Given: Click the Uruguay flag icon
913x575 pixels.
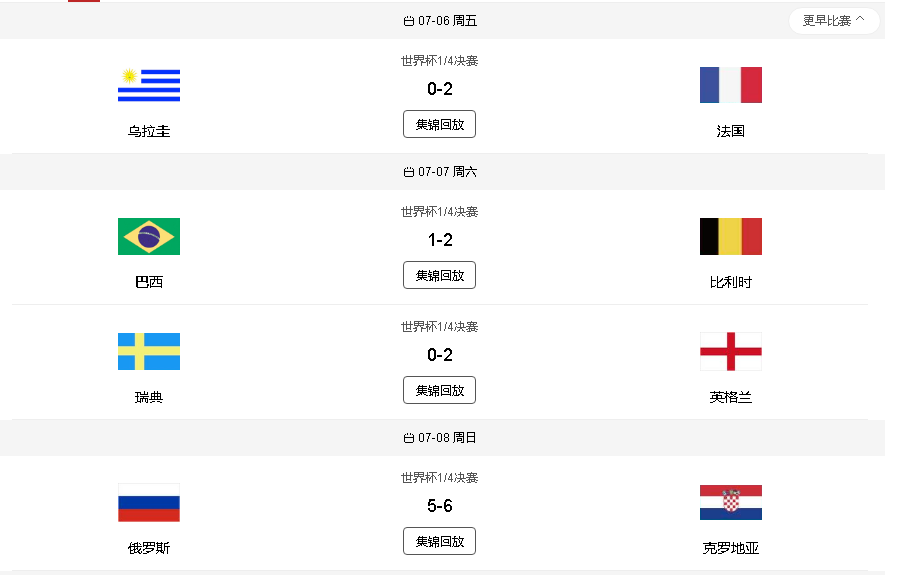Looking at the screenshot, I should click(x=148, y=85).
